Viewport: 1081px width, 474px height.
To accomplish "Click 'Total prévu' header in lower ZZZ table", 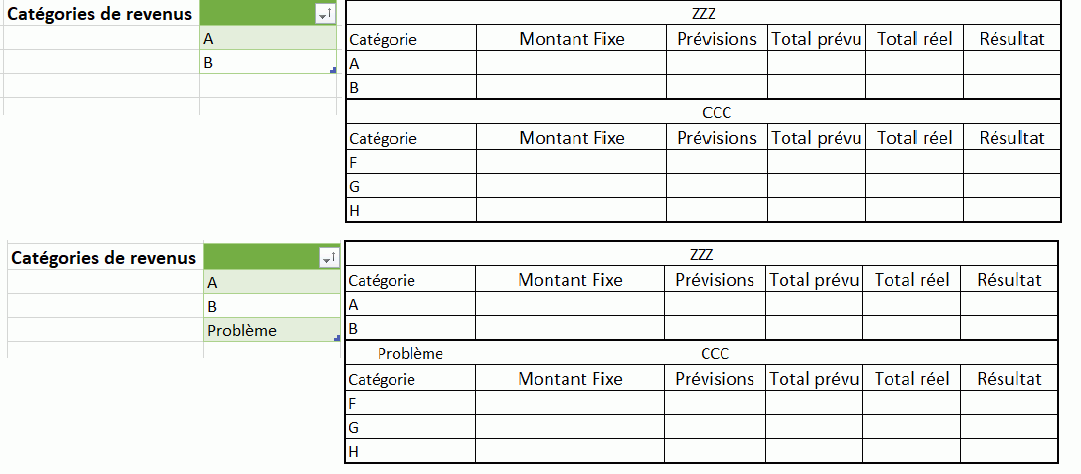I will (x=814, y=280).
